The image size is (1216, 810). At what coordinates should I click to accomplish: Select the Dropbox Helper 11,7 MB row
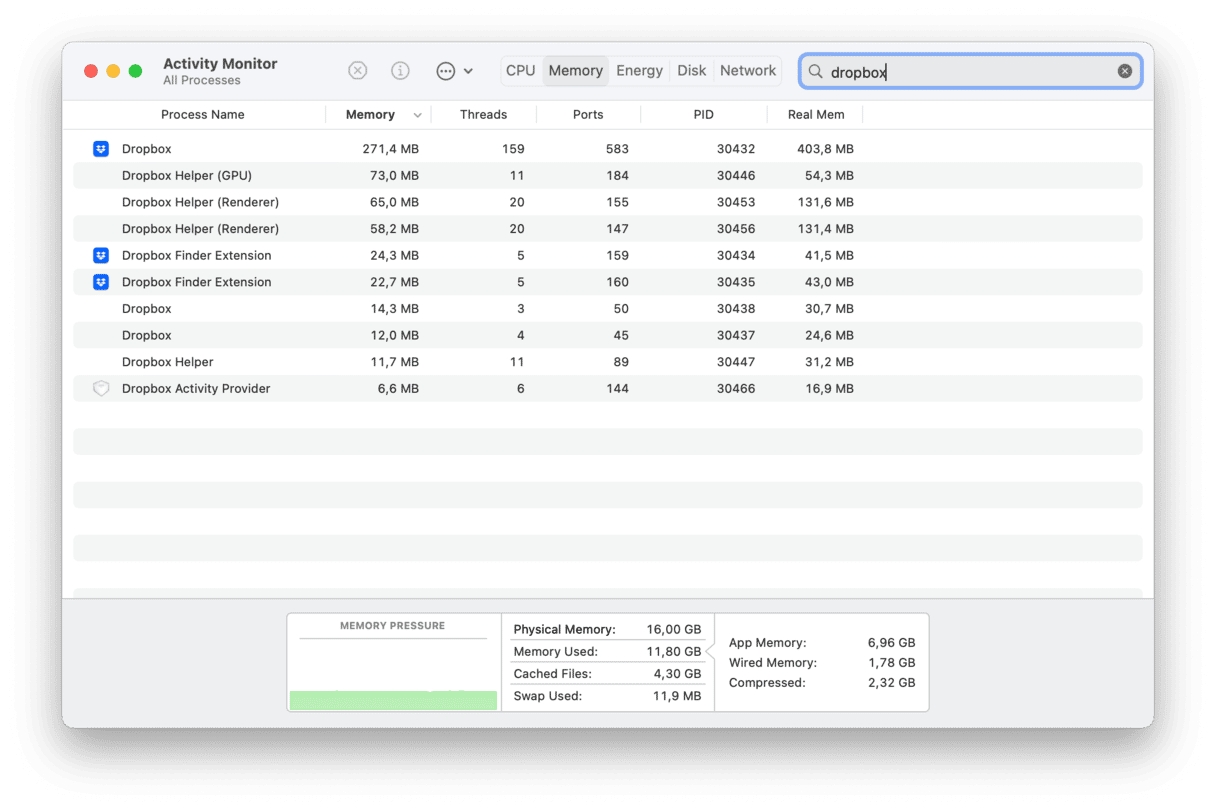pyautogui.click(x=608, y=362)
